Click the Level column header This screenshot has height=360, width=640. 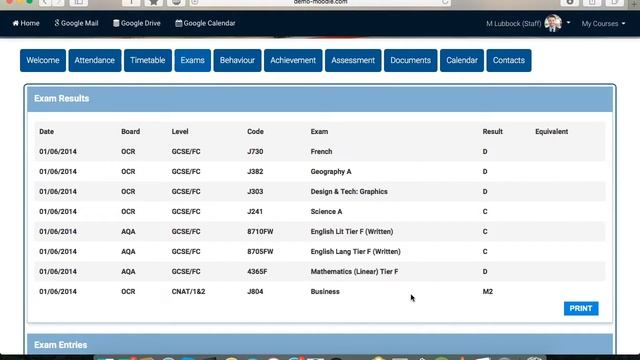coord(180,131)
